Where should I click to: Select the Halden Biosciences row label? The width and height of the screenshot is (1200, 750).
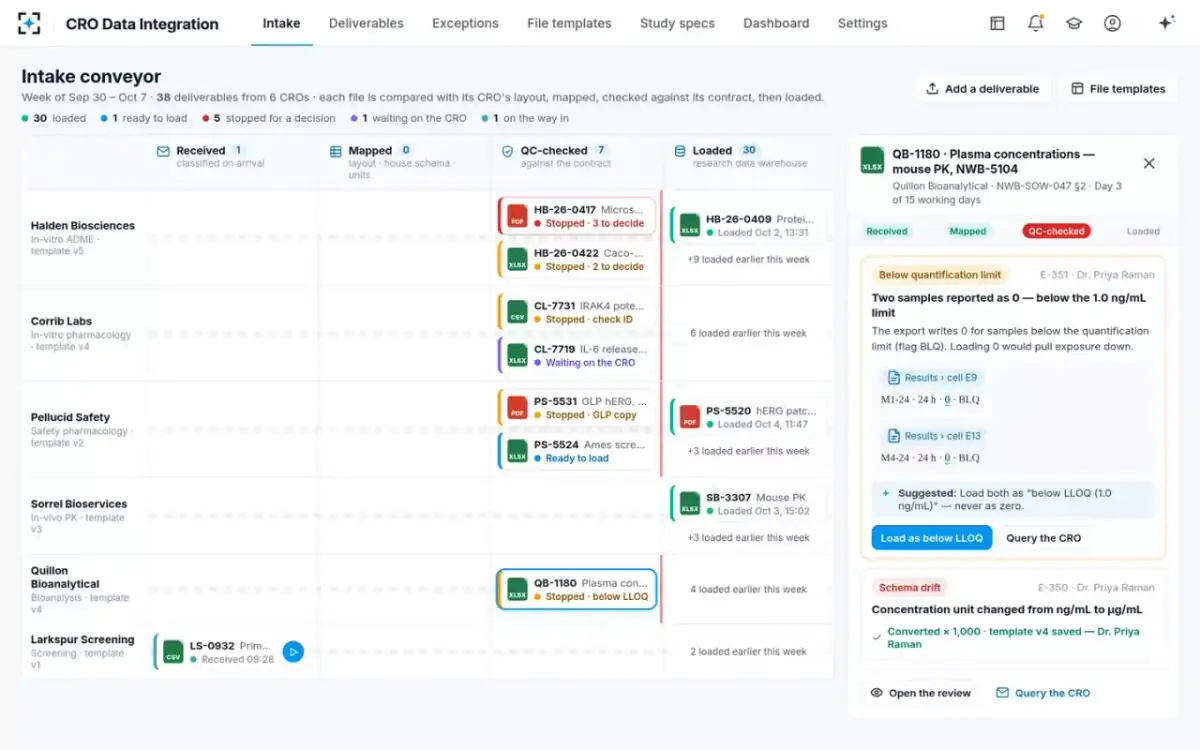(83, 226)
